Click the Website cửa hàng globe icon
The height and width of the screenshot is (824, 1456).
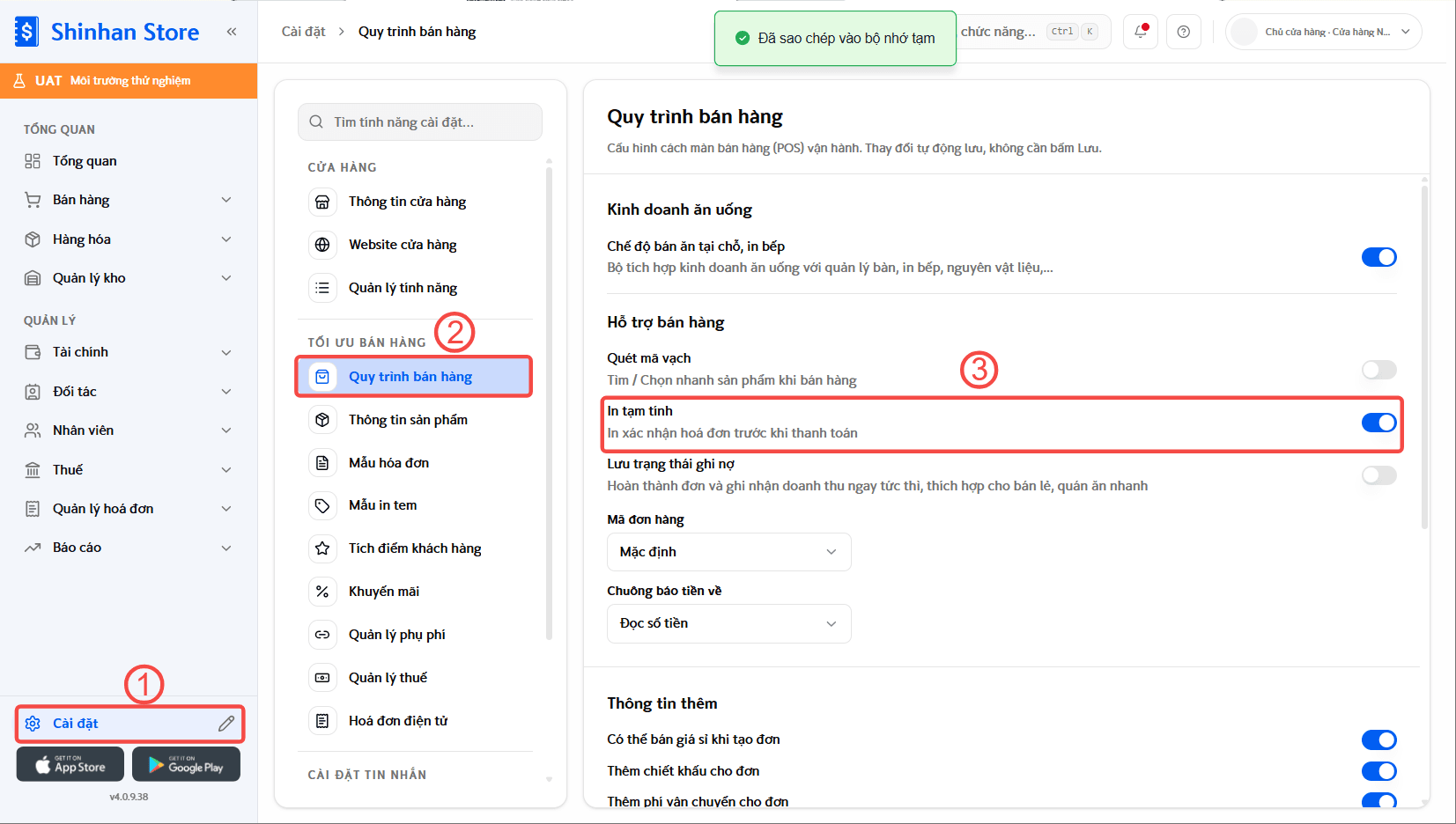pos(322,245)
